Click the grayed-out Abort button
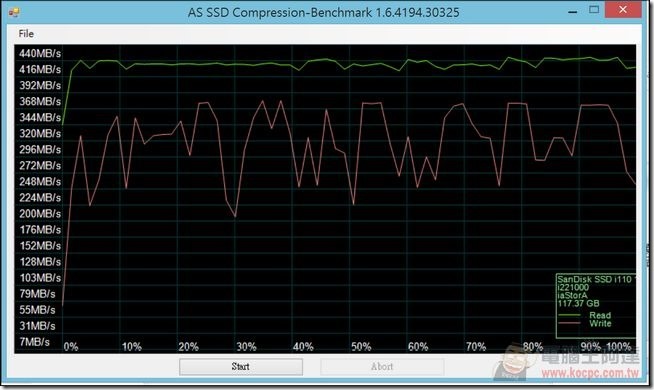This screenshot has height=390, width=654. tap(382, 367)
